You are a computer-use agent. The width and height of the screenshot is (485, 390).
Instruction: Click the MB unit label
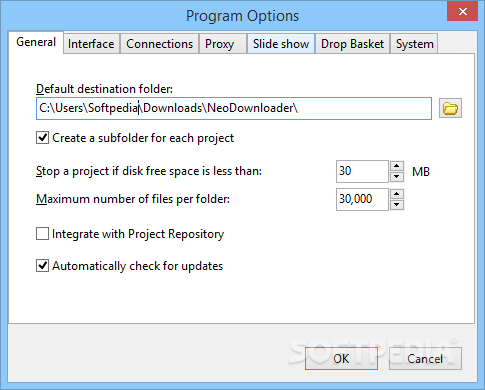(421, 172)
